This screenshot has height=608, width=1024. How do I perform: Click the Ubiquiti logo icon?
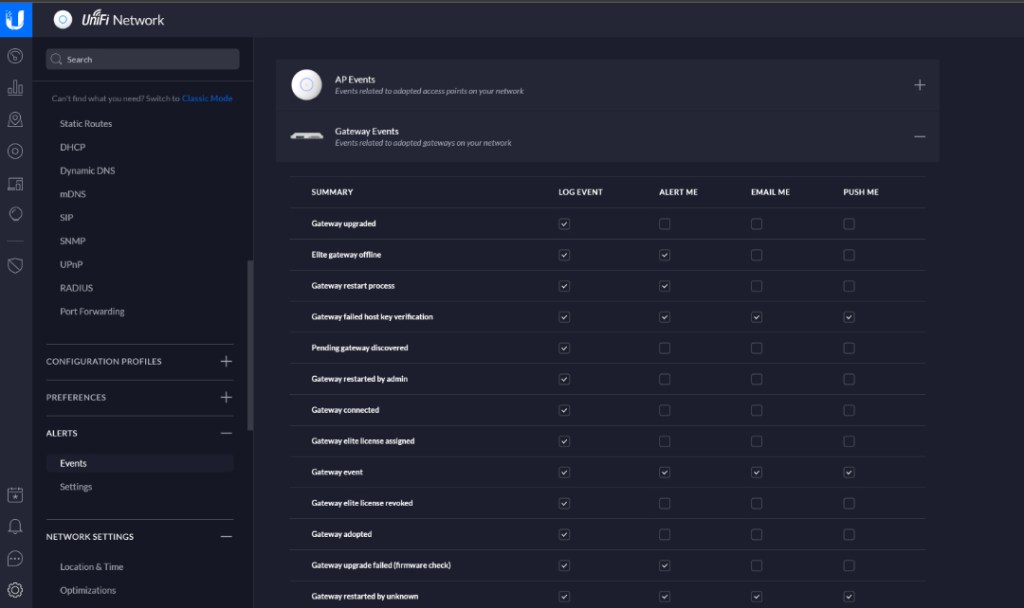(x=15, y=19)
